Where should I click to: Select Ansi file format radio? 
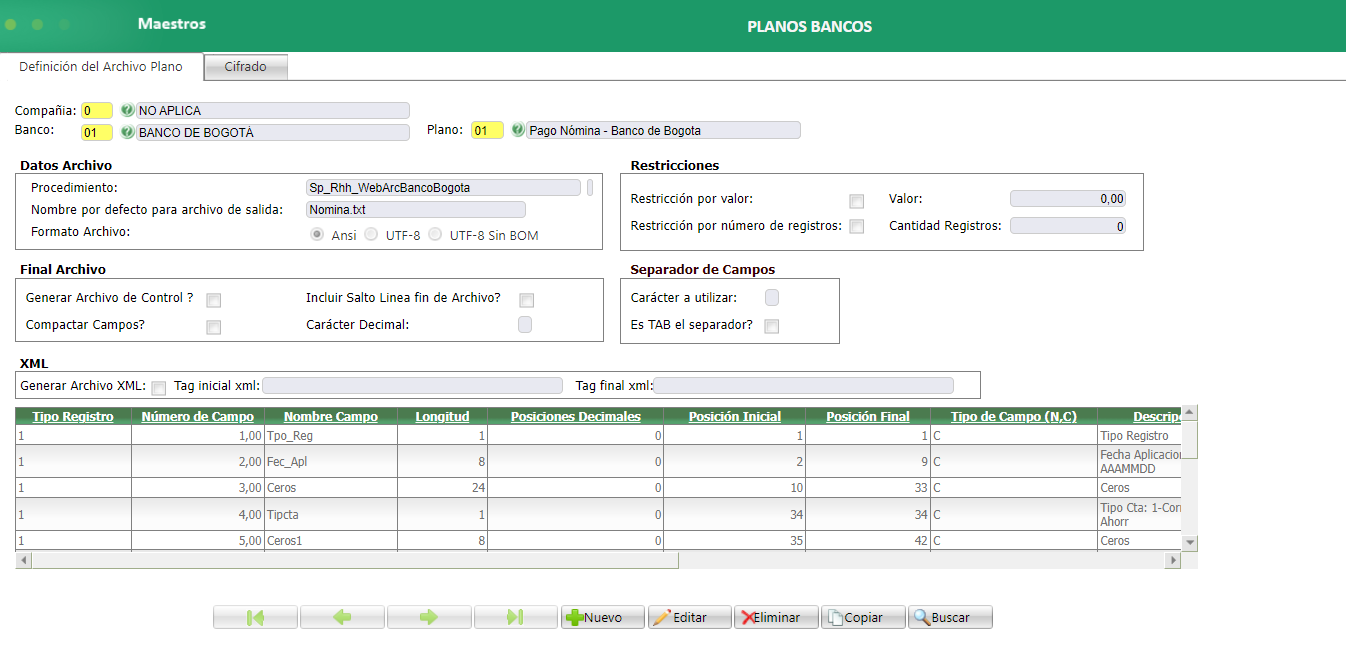pos(317,234)
